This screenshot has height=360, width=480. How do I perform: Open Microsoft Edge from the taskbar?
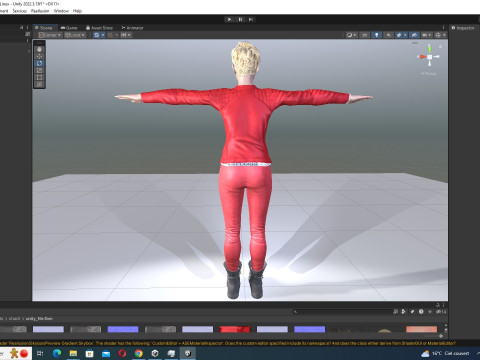tap(57, 353)
